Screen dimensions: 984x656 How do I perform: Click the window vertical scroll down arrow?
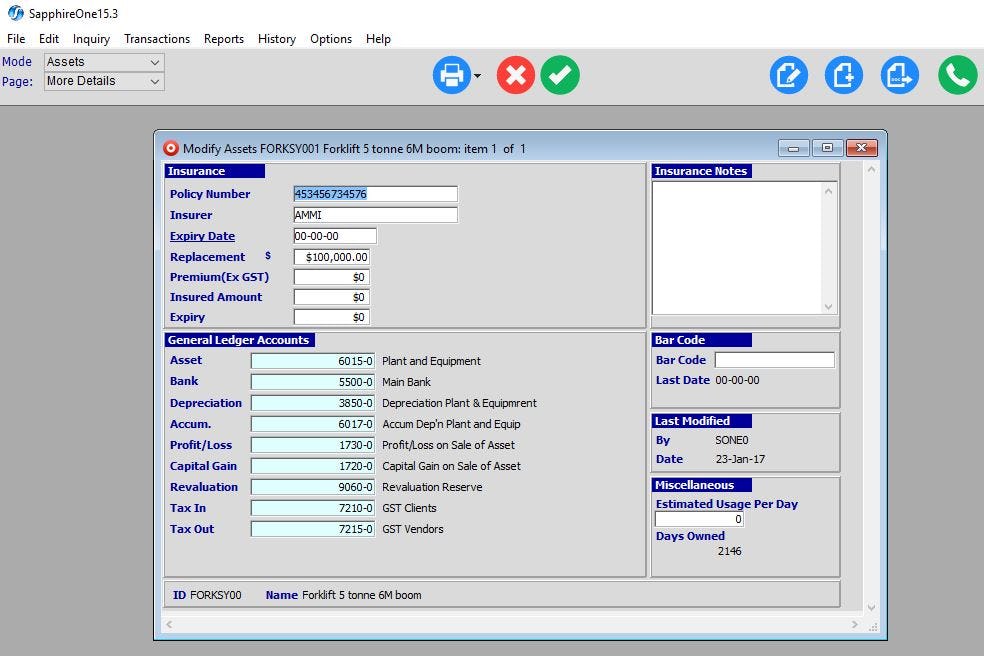(x=871, y=607)
